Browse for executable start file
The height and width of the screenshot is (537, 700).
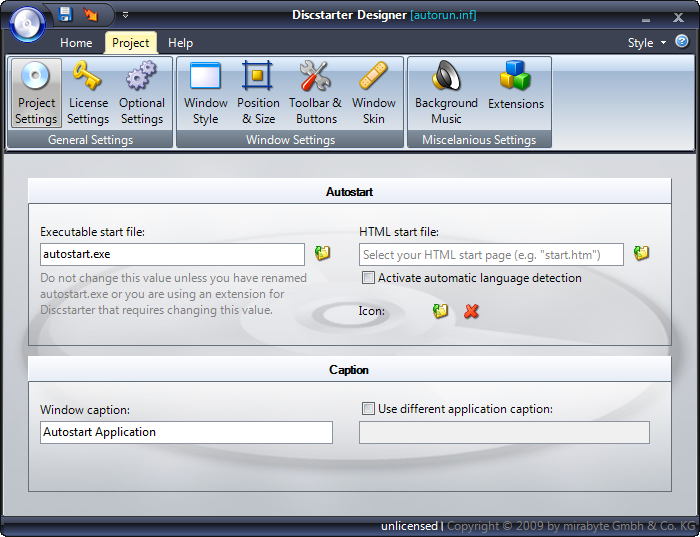(x=322, y=253)
